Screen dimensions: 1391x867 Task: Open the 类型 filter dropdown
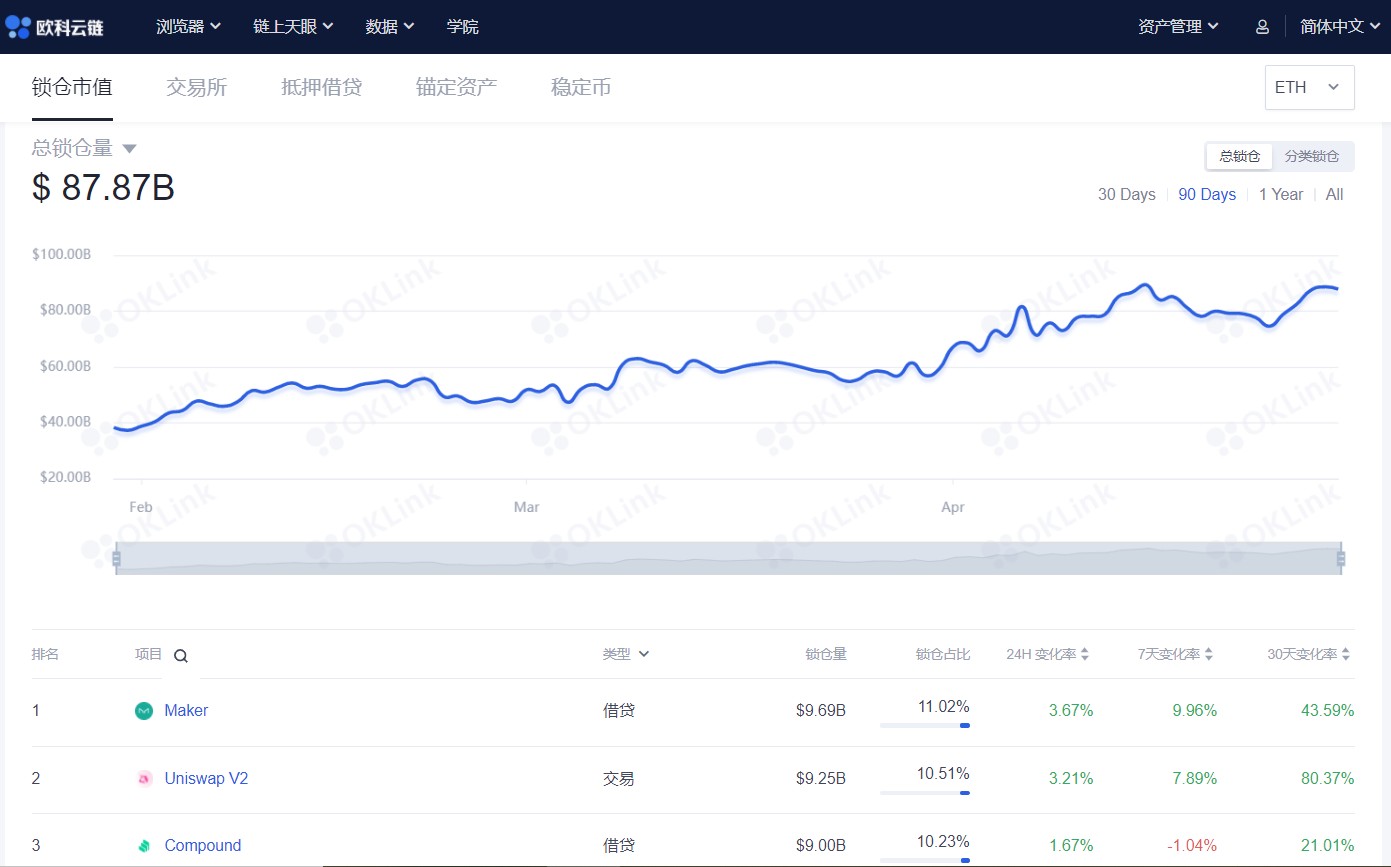[x=626, y=654]
